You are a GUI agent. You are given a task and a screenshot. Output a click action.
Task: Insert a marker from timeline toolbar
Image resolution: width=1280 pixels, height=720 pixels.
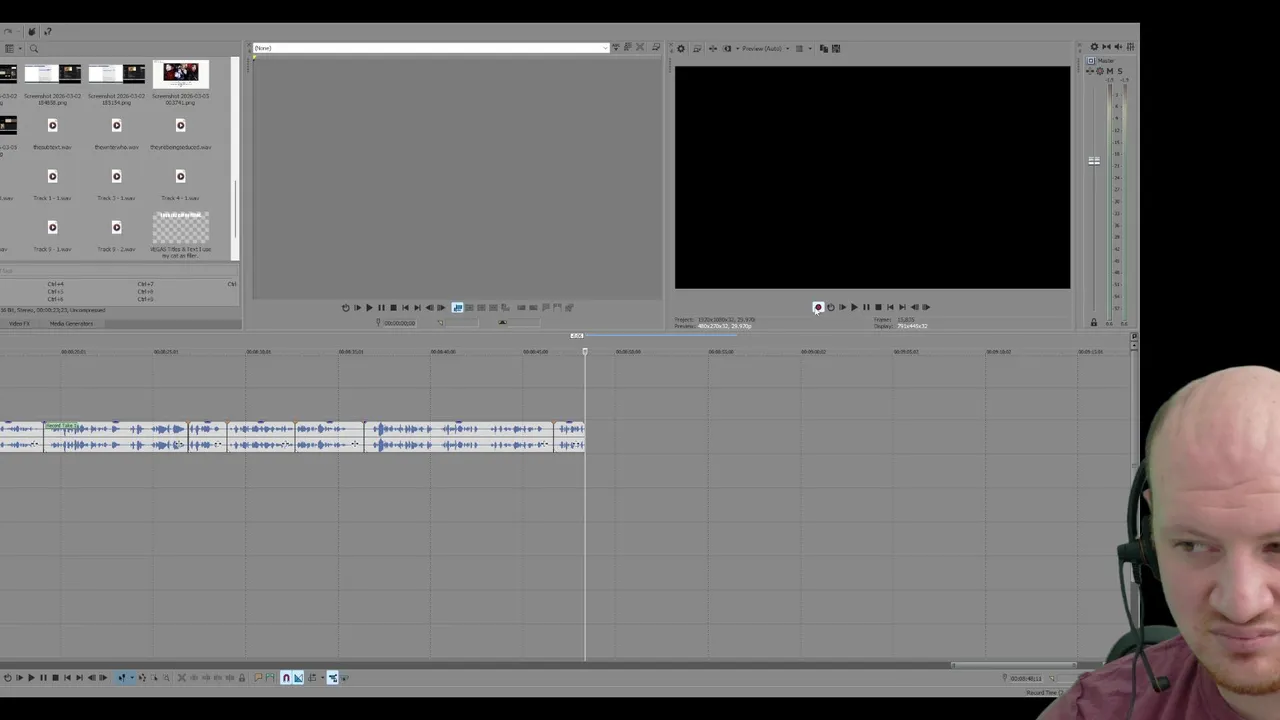pos(258,677)
